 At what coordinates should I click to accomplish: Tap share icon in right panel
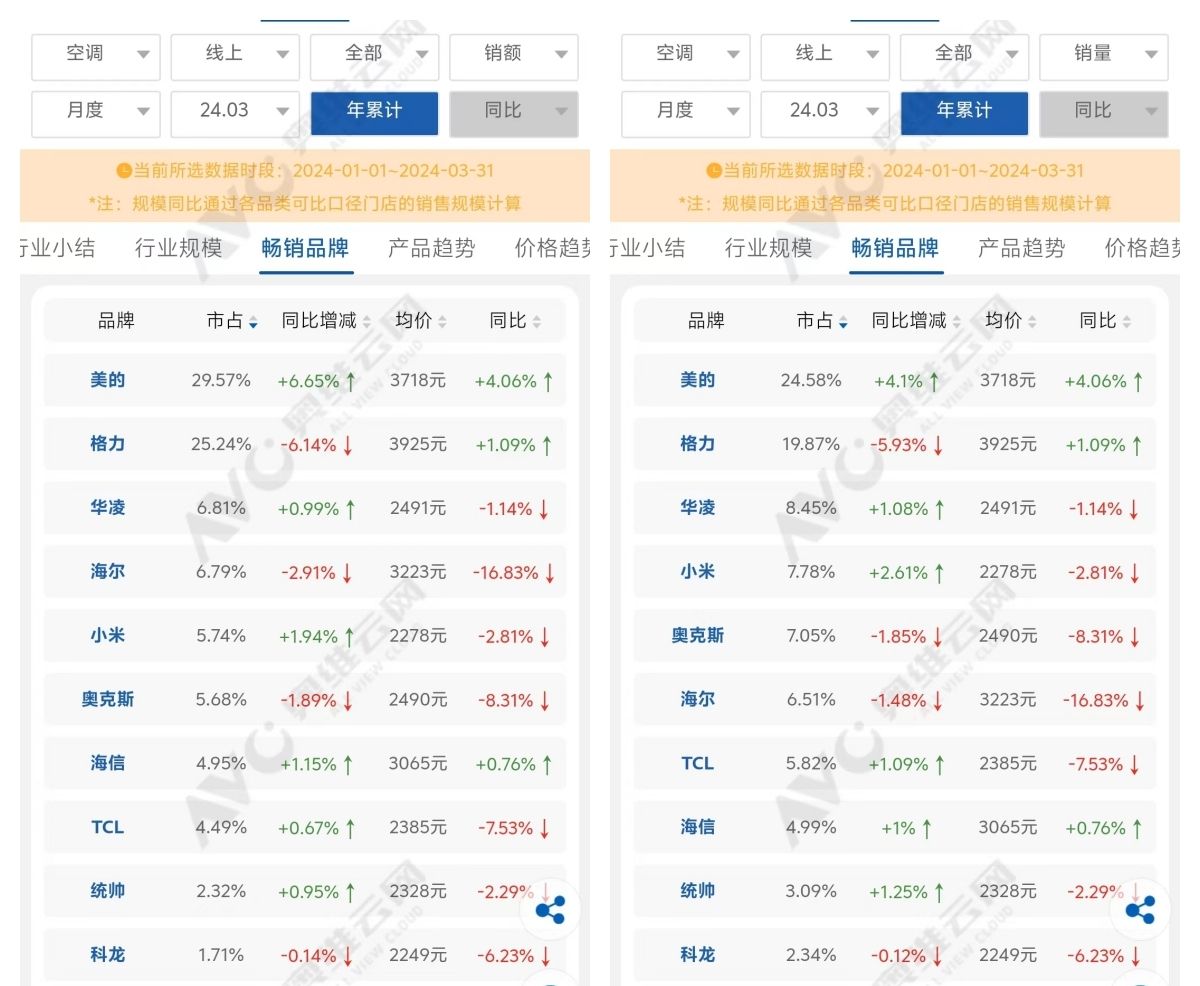tap(1140, 910)
